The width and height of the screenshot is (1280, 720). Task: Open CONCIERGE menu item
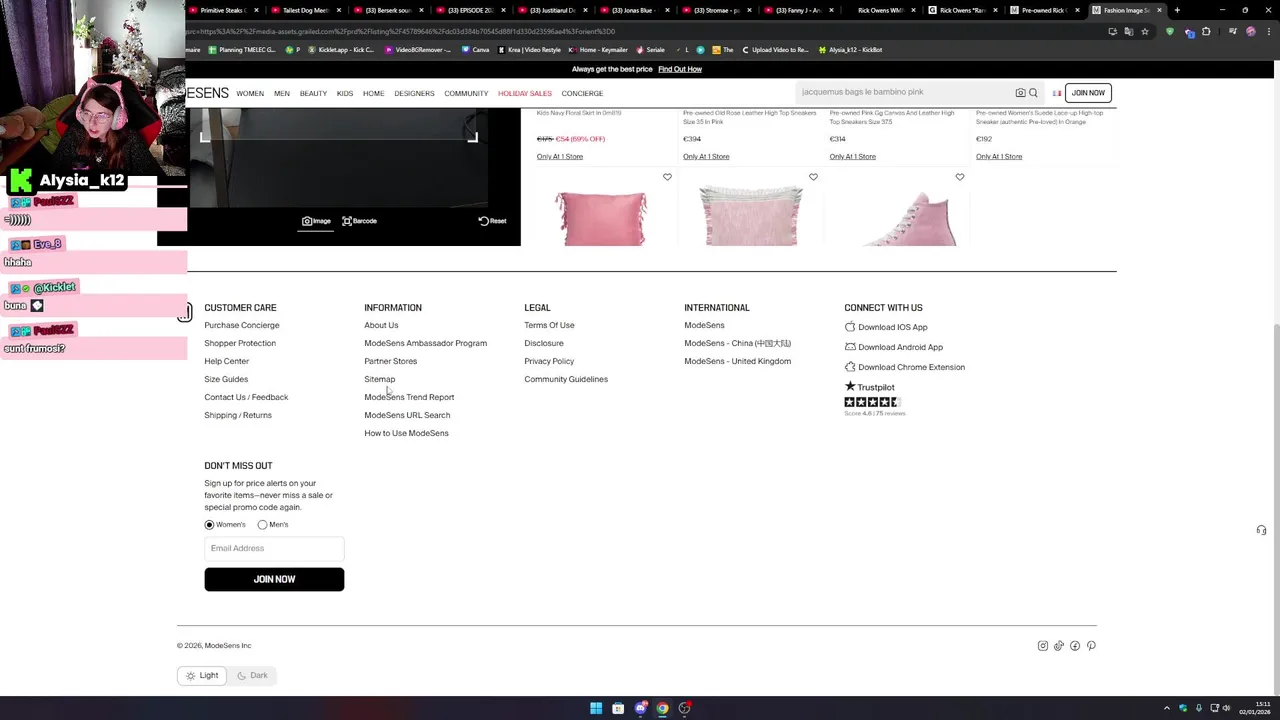[x=582, y=93]
